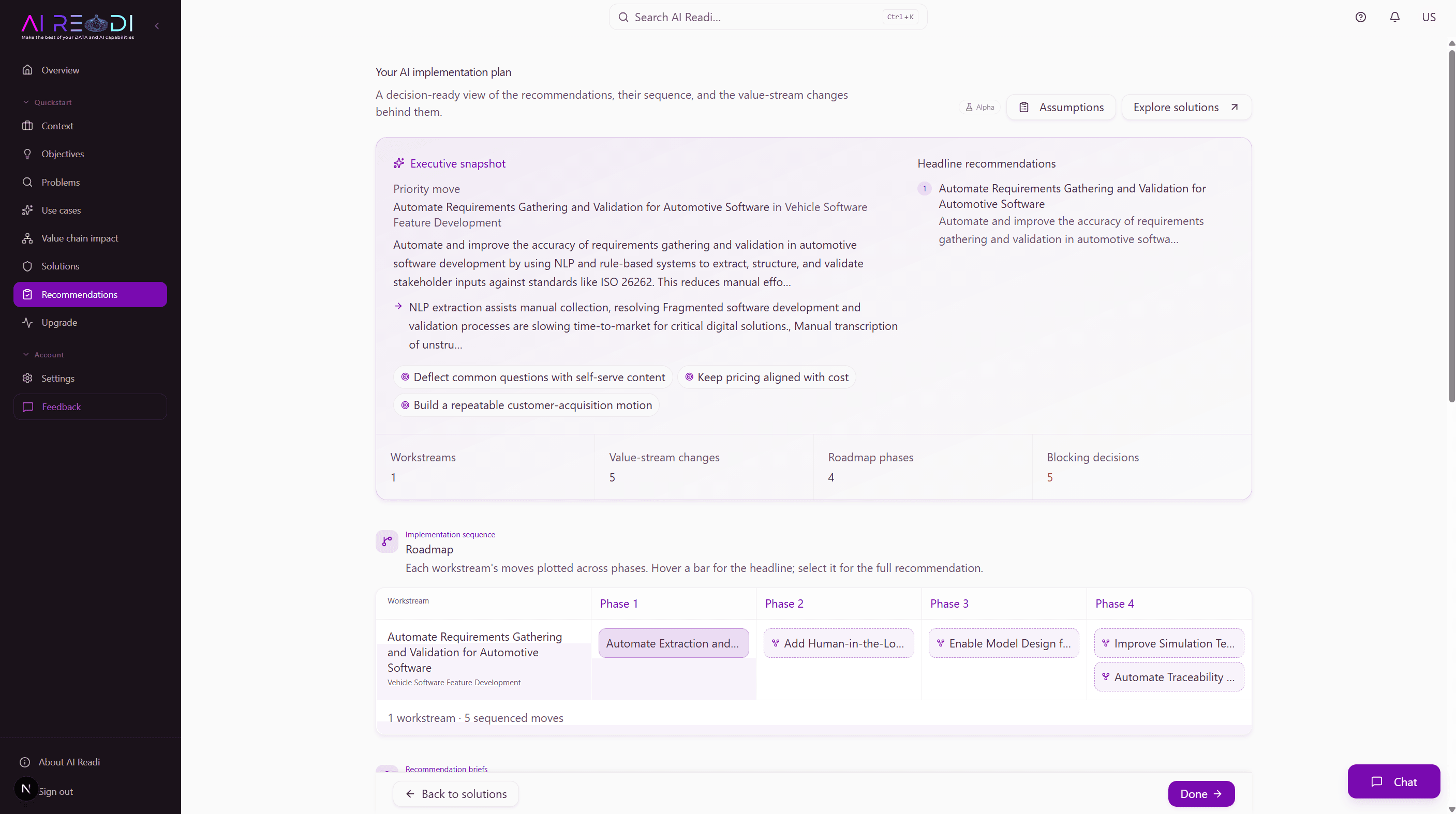Select the Automate Extraction Phase 1 bar
Viewport: 1456px width, 814px height.
pos(673,643)
